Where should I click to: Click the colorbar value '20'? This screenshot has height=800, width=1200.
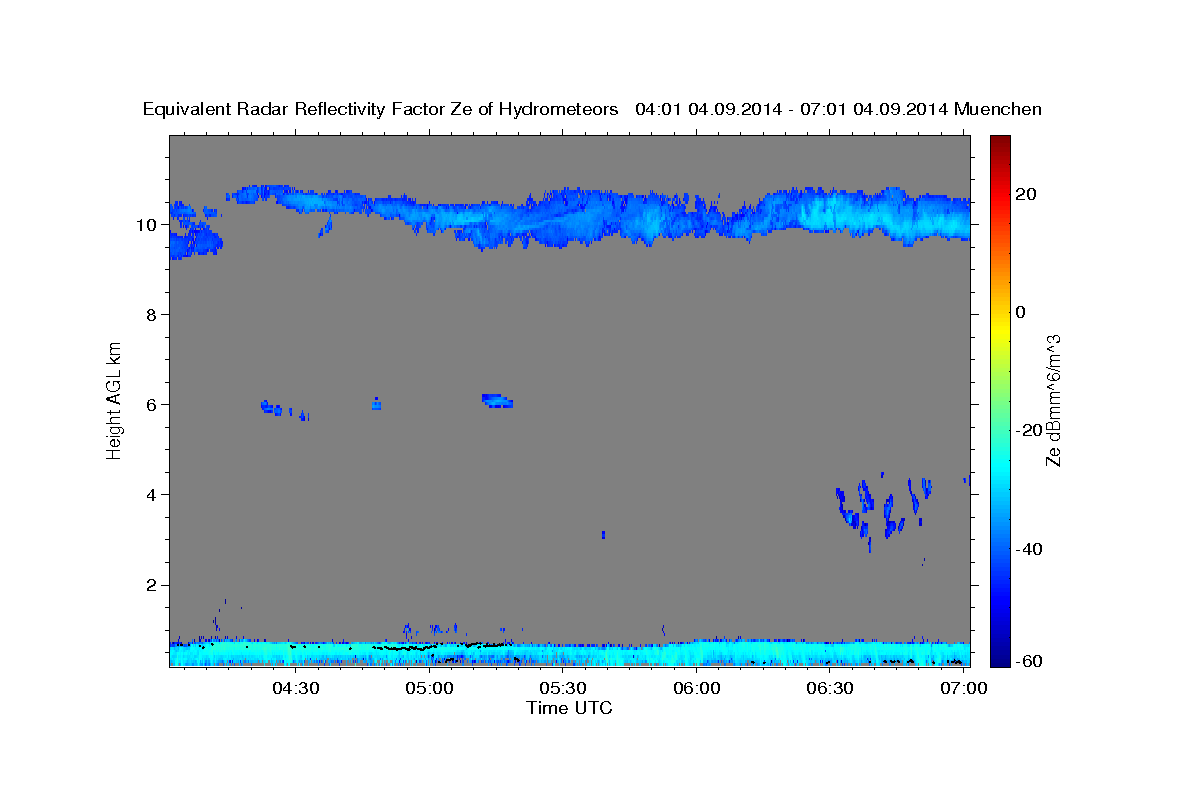point(1025,194)
